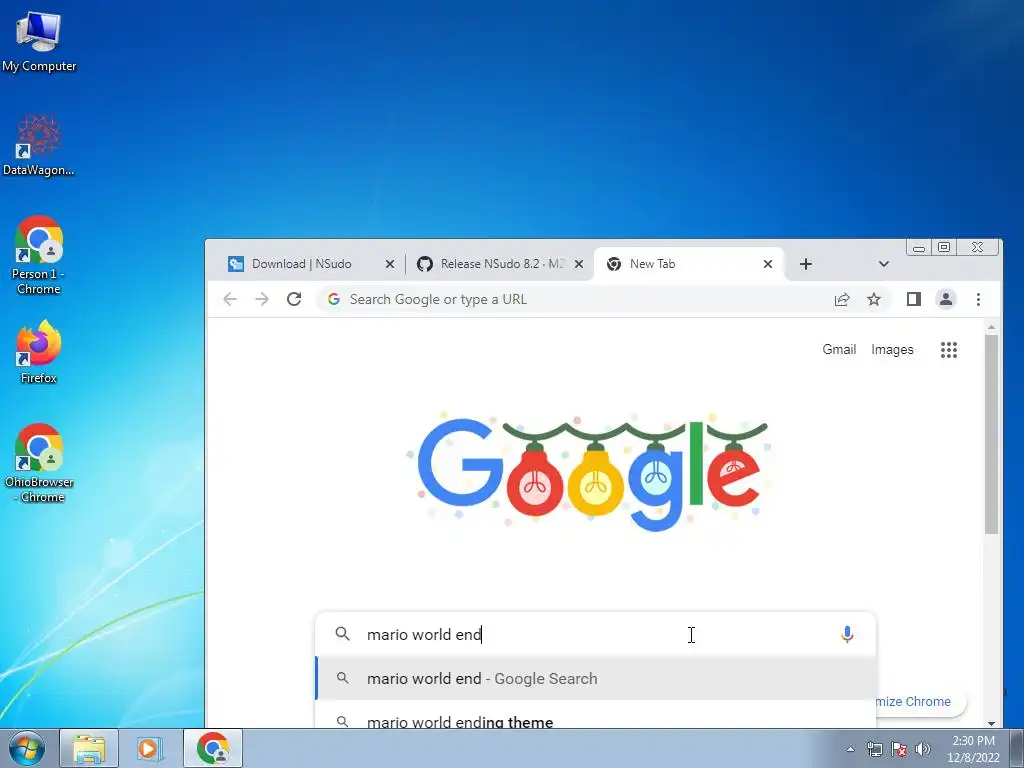Close the Release NSudo 8.2 tab
Viewport: 1024px width, 768px height.
[x=579, y=264]
